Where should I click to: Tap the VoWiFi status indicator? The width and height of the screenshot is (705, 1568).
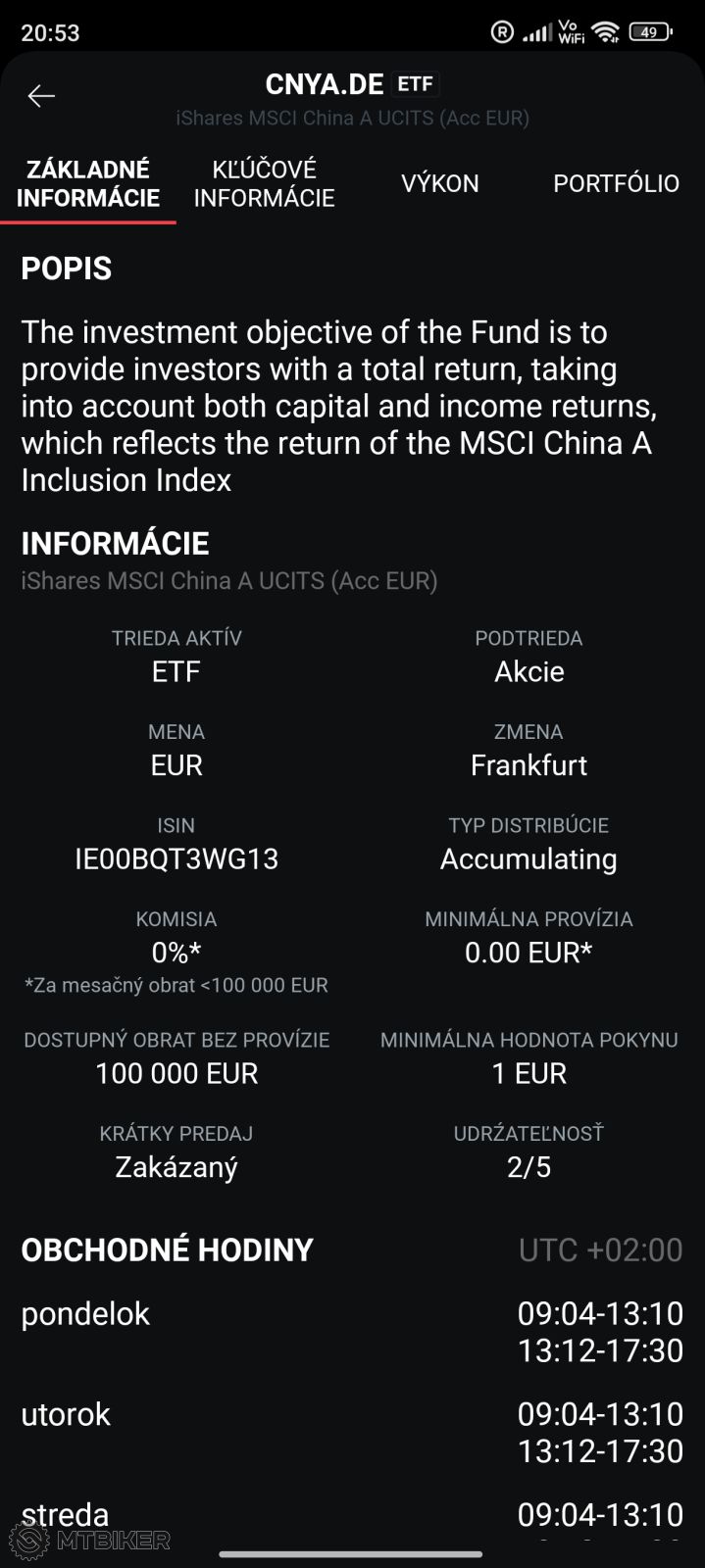[571, 32]
